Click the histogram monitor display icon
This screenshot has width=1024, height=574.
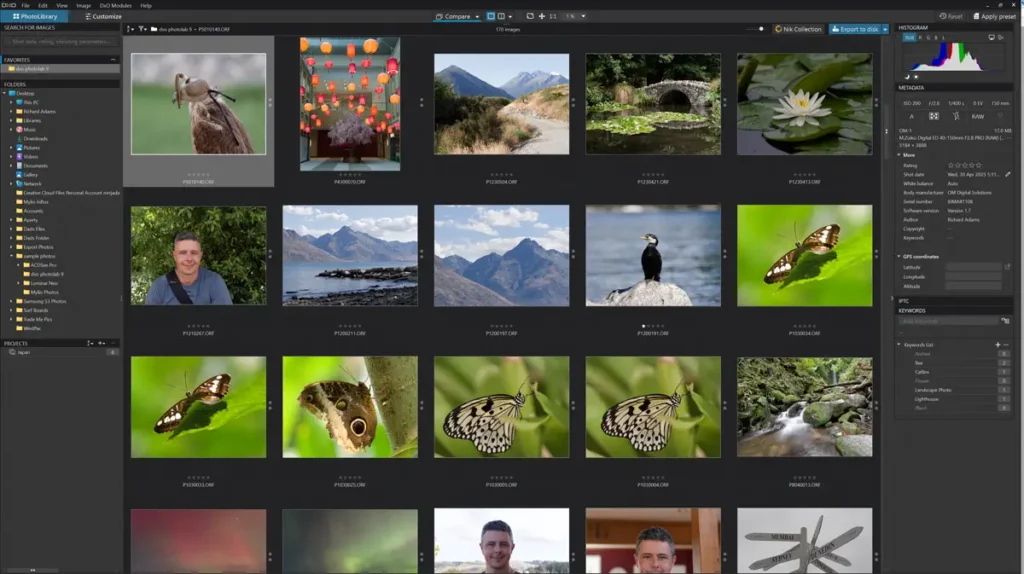pyautogui.click(x=991, y=37)
